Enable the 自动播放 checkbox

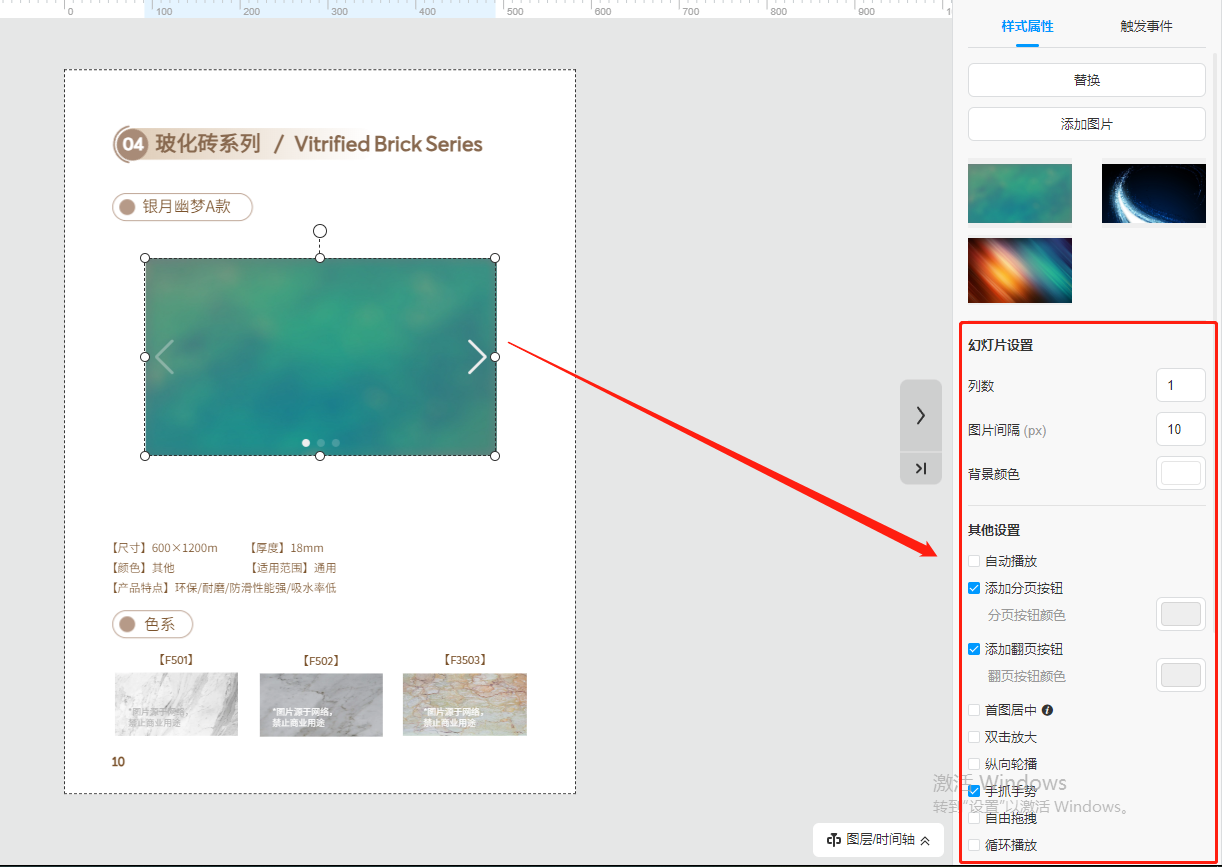pos(974,561)
